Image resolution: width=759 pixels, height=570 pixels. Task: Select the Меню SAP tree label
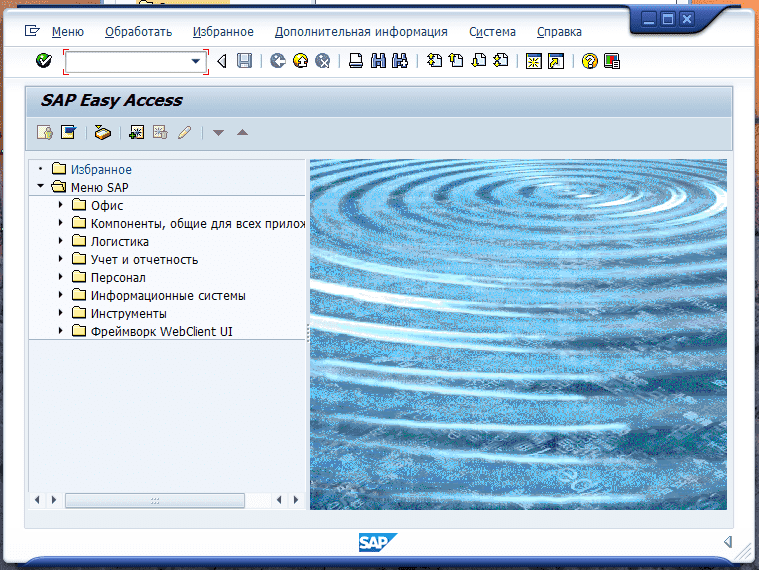[x=100, y=187]
